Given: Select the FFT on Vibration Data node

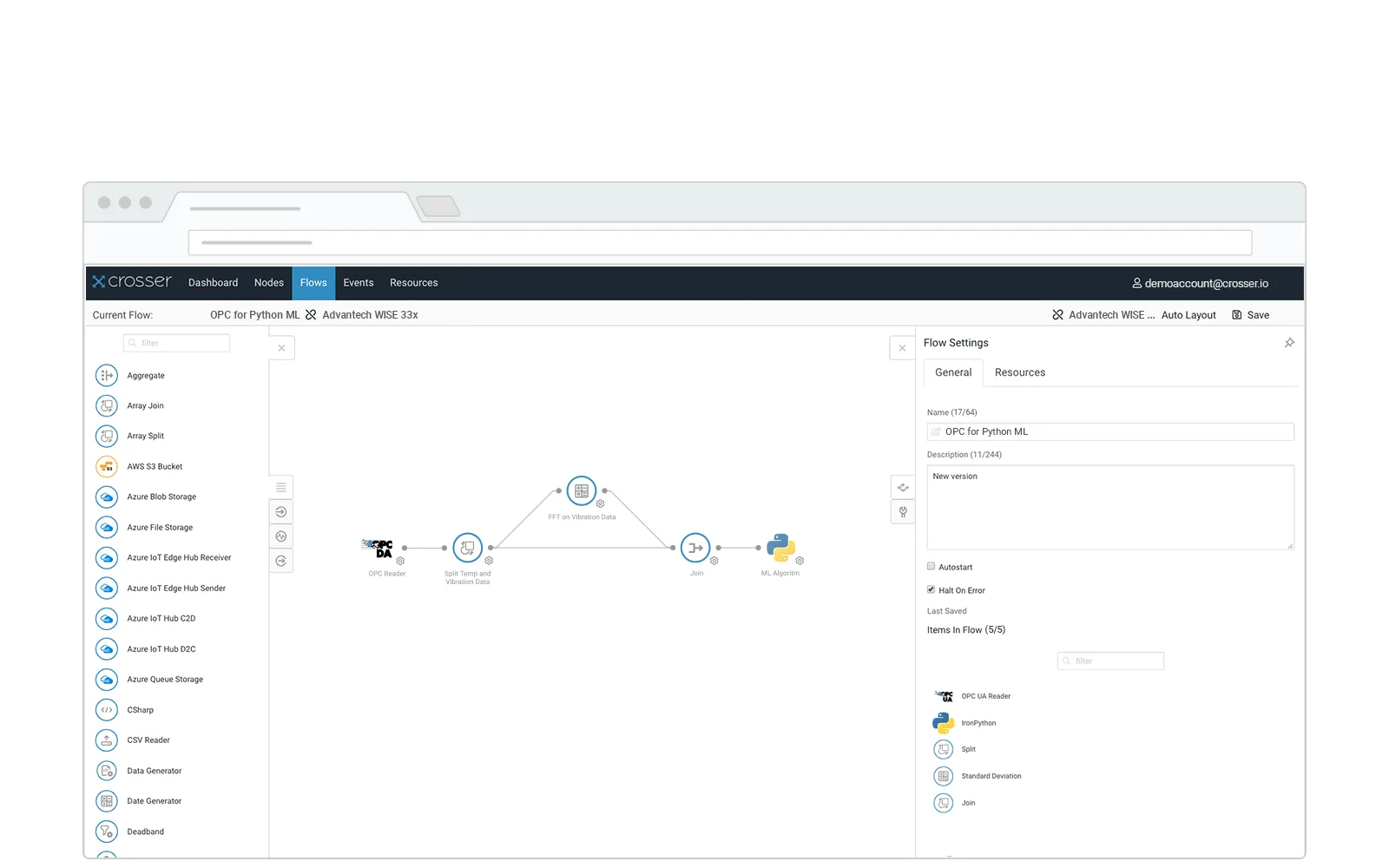Looking at the screenshot, I should [x=582, y=491].
